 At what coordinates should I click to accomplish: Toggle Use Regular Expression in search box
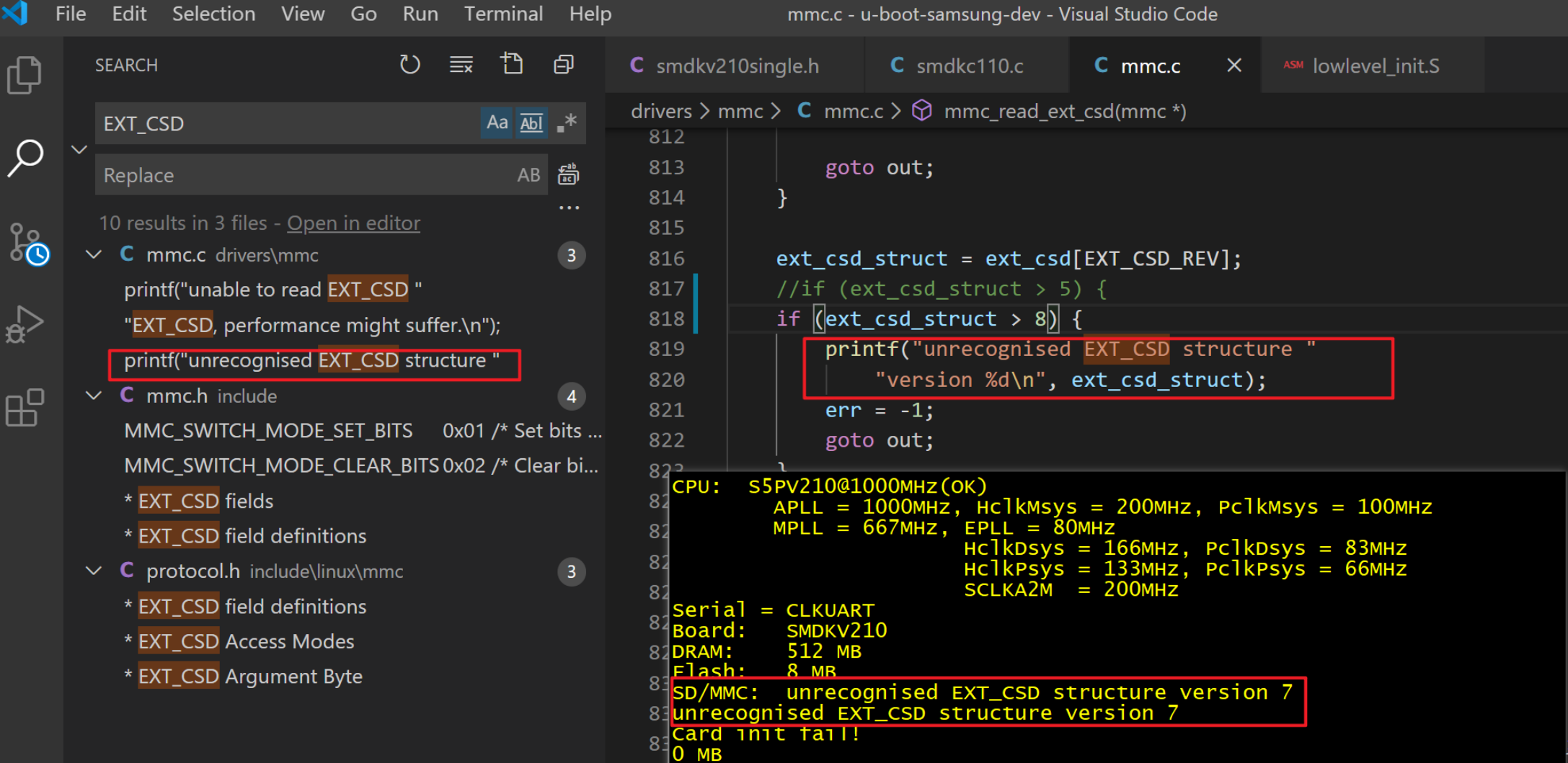coord(567,123)
